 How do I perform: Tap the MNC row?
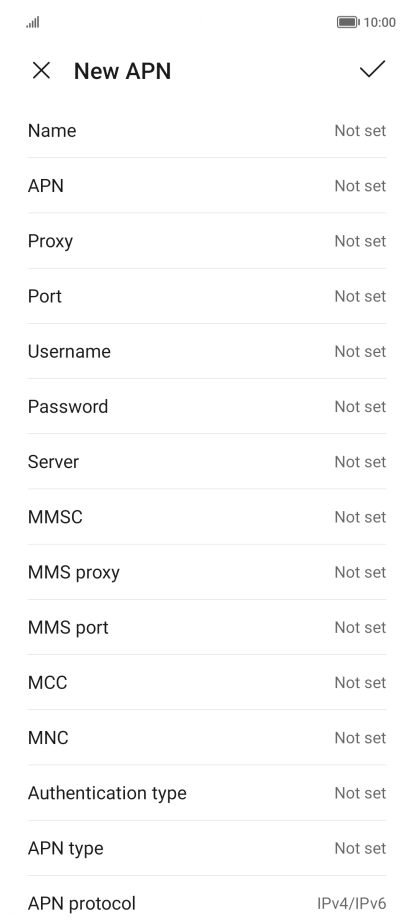tap(207, 737)
